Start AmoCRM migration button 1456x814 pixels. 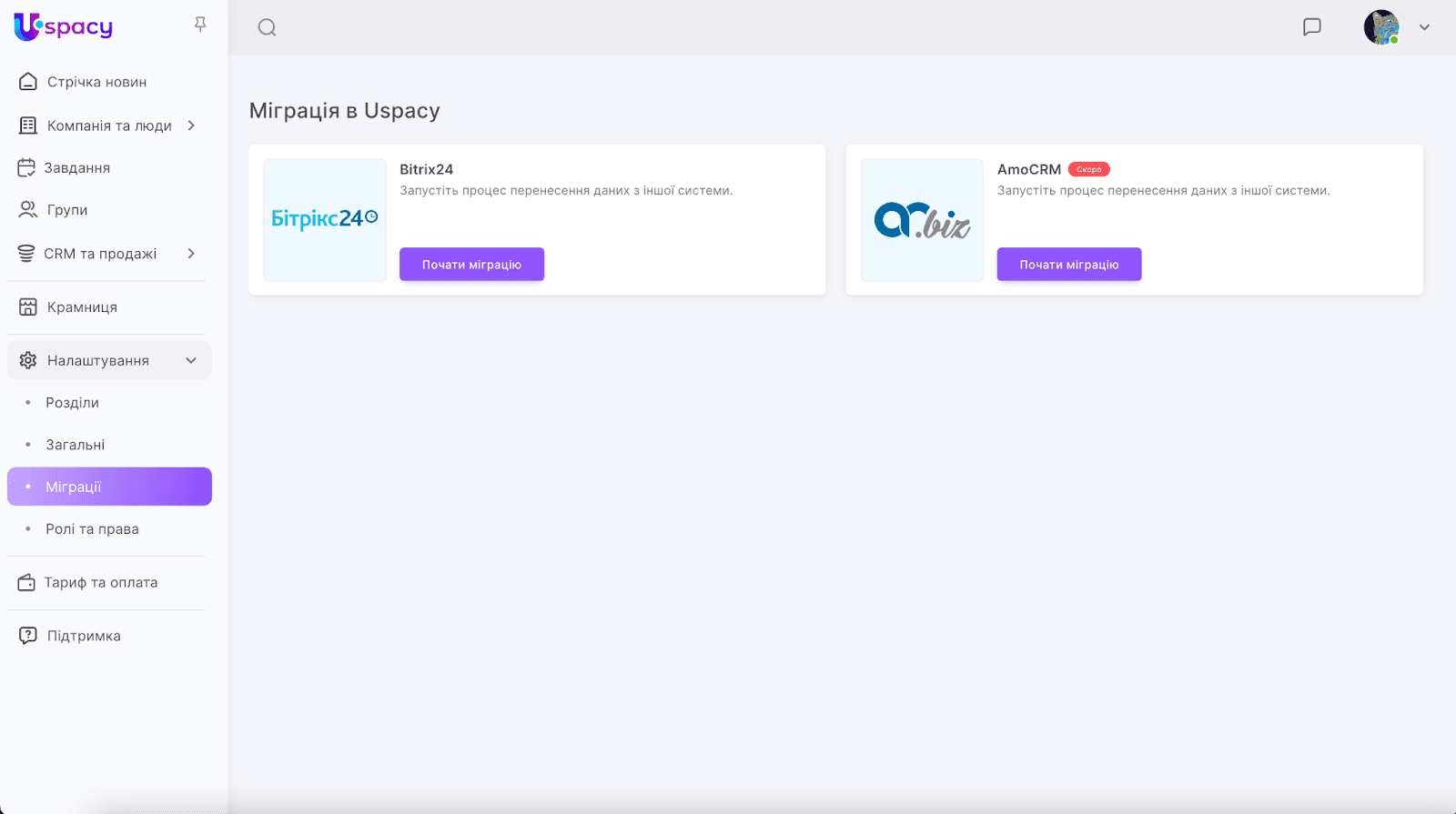pyautogui.click(x=1069, y=265)
